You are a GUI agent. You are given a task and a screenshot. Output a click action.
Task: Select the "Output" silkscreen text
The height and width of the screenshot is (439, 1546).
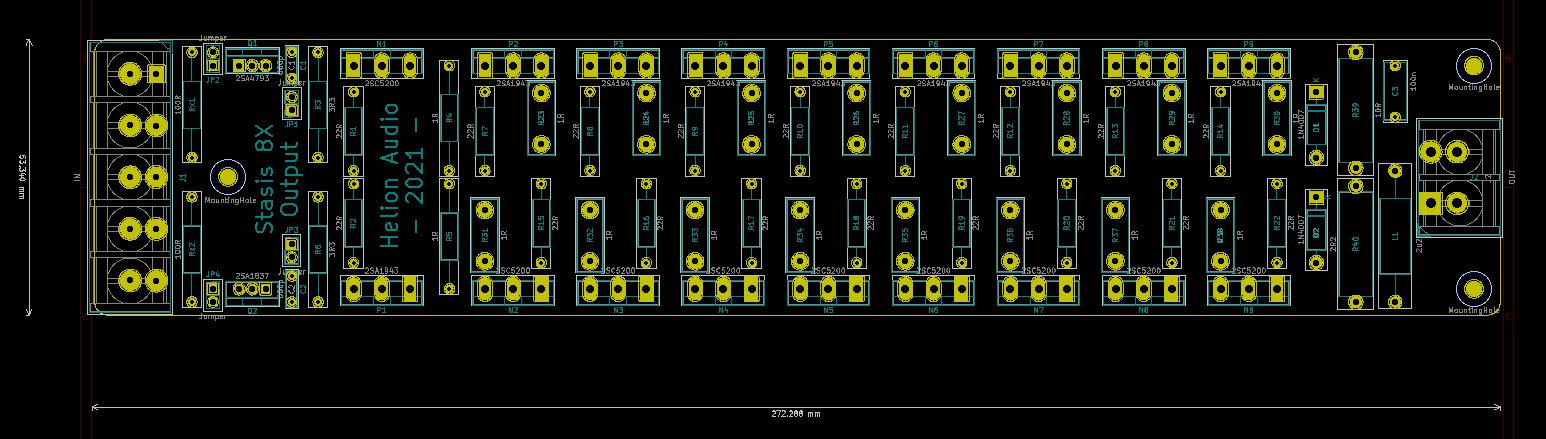(x=290, y=179)
